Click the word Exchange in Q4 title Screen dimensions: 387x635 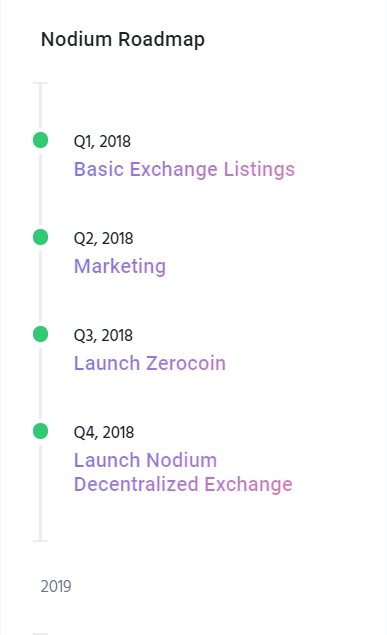[248, 484]
